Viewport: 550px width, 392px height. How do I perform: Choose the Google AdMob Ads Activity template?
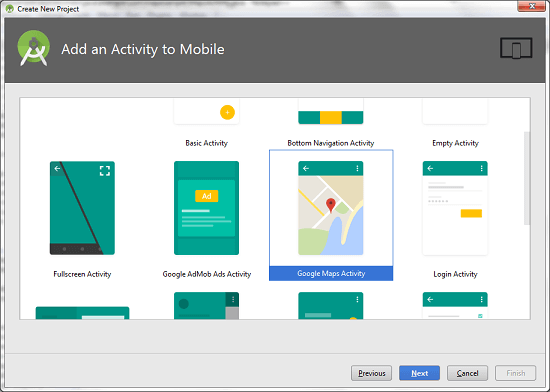(x=206, y=208)
